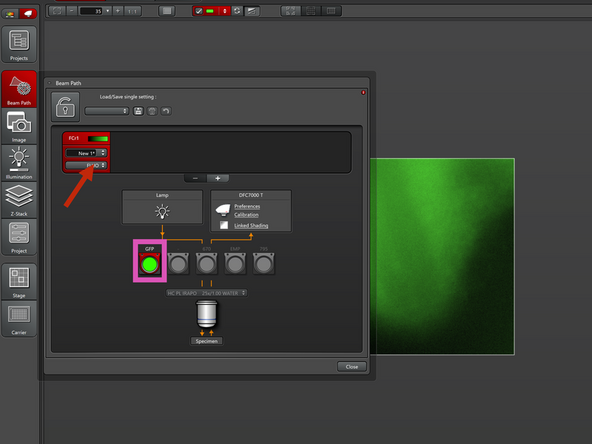
Task: Click the zoom out minus toolbar button
Action: [x=72, y=11]
